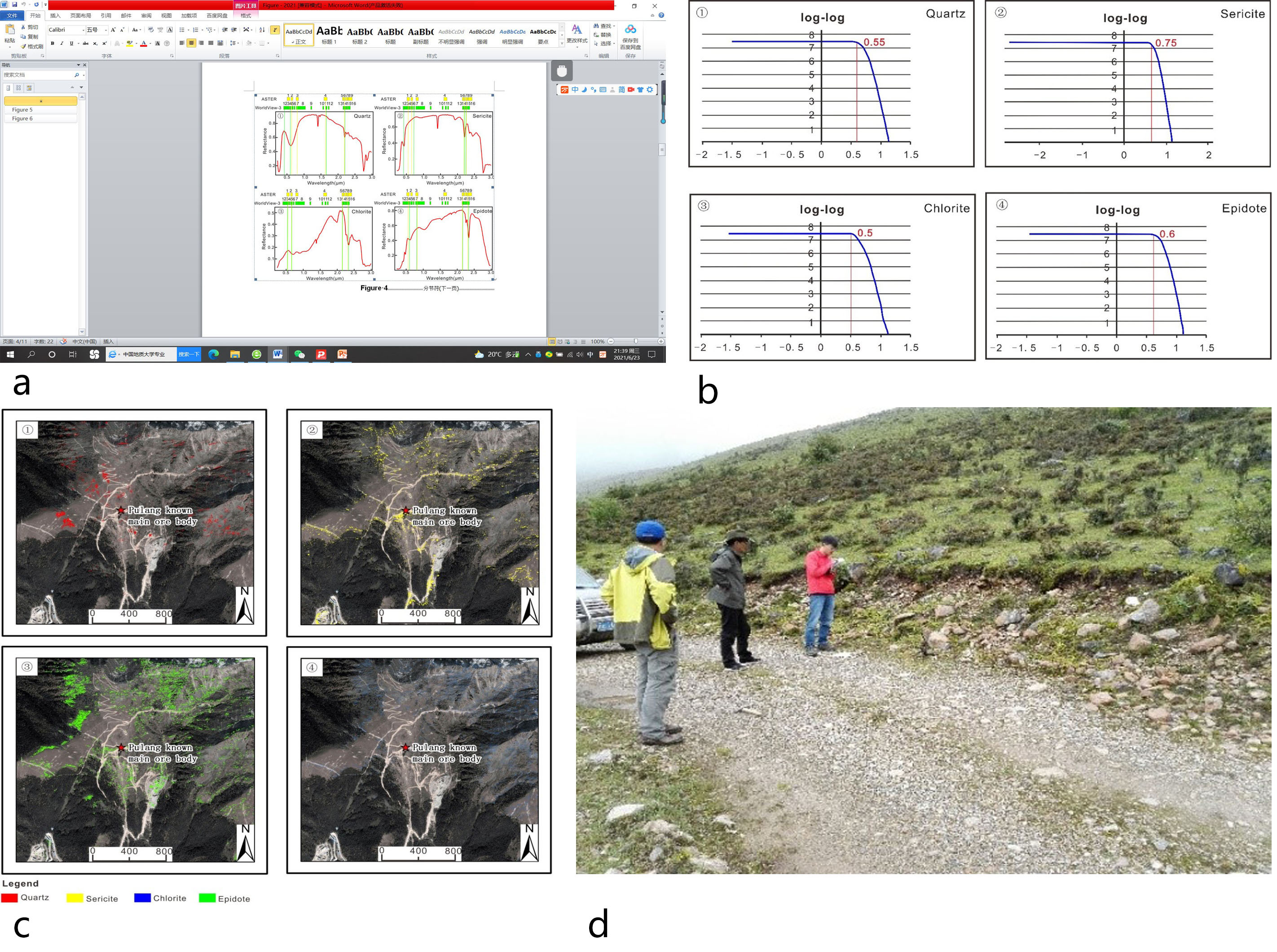Screen dimensions: 1277x952
Task: Click the zoom slider in status bar
Action: point(636,341)
